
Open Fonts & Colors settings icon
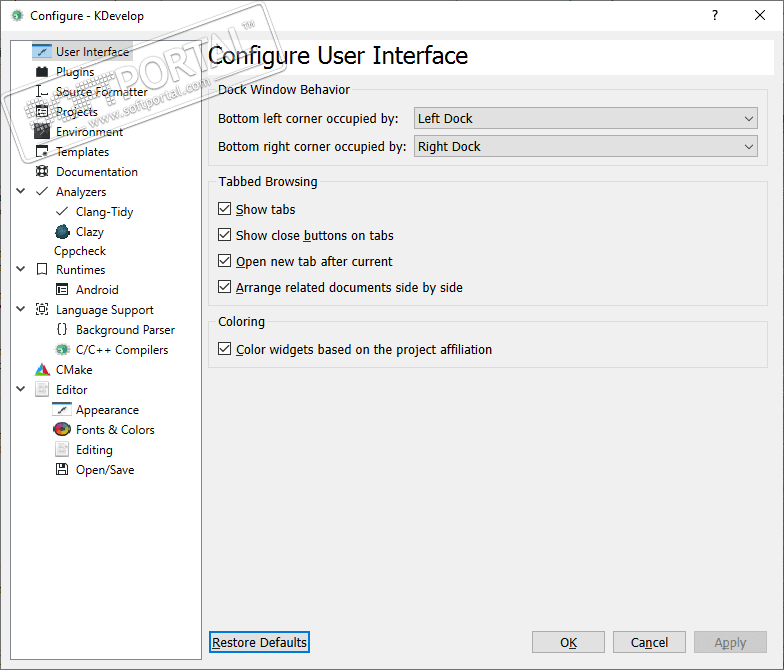[62, 430]
